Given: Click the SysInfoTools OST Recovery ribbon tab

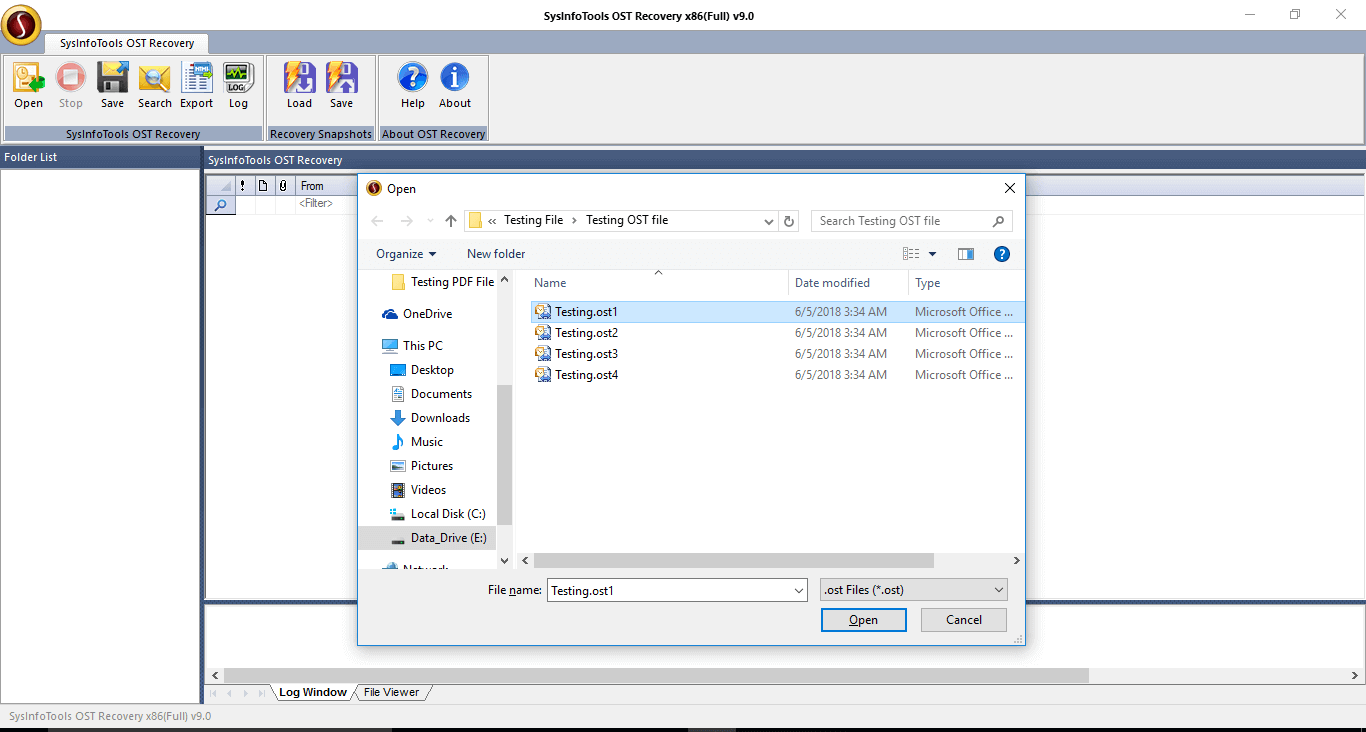Looking at the screenshot, I should pos(127,43).
